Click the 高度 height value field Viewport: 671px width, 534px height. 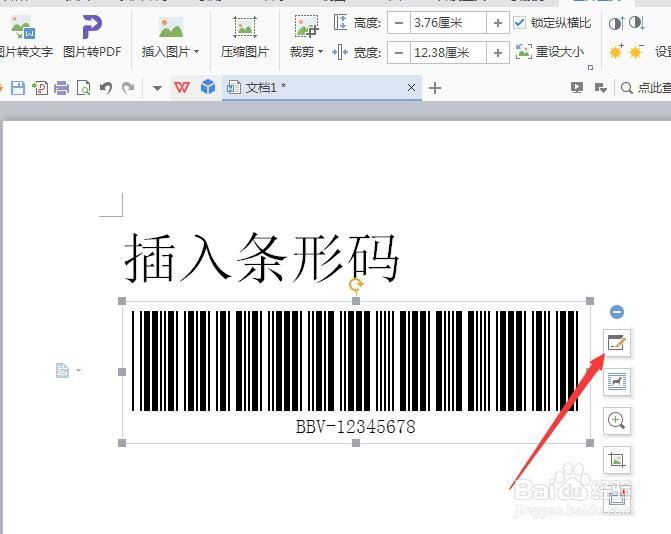point(448,23)
